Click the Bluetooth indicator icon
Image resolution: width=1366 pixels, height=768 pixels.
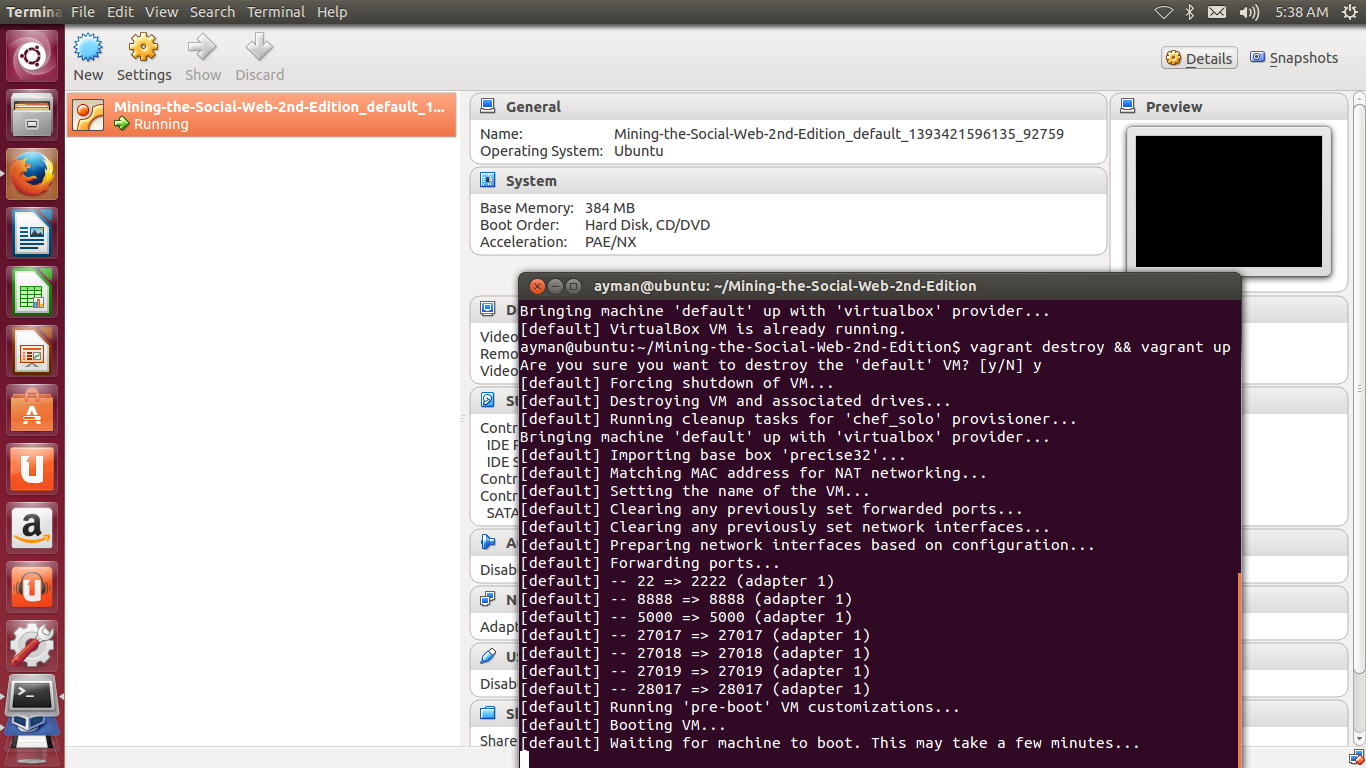tap(1190, 12)
